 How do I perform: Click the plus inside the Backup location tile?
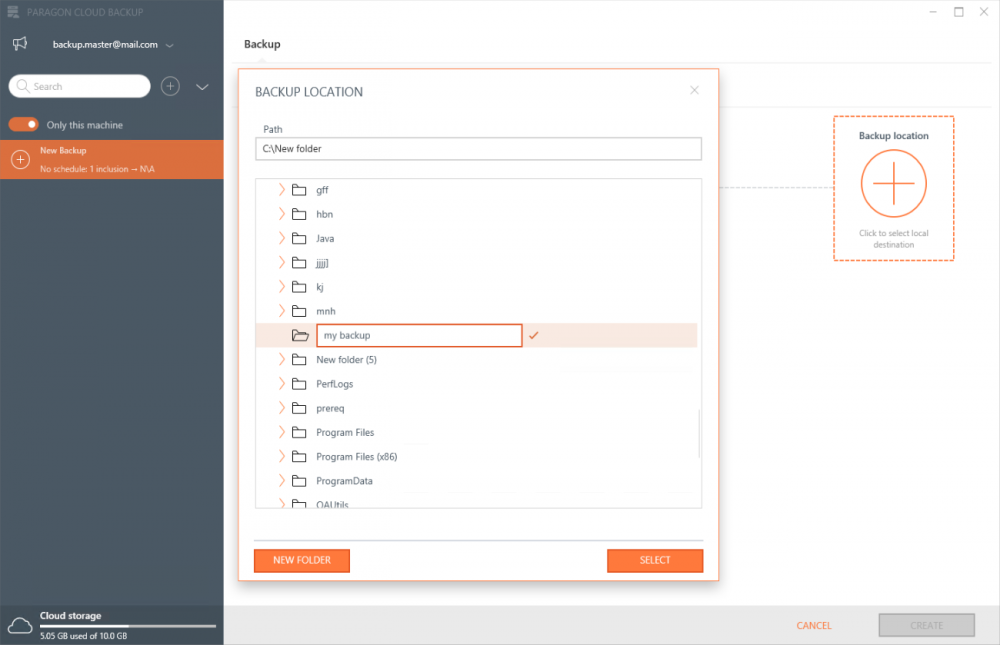click(893, 183)
